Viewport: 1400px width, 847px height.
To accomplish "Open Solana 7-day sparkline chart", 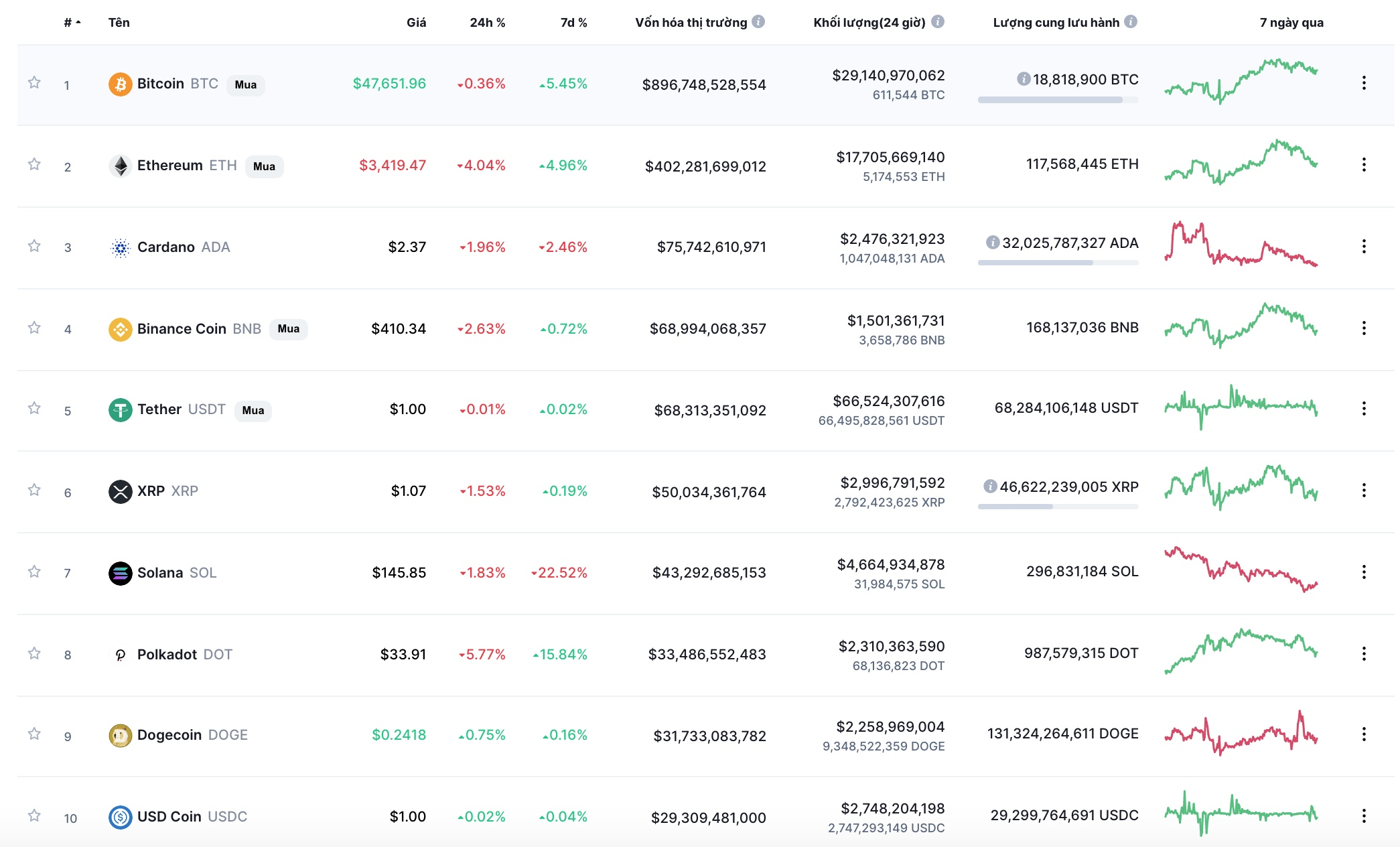I will [x=1241, y=570].
